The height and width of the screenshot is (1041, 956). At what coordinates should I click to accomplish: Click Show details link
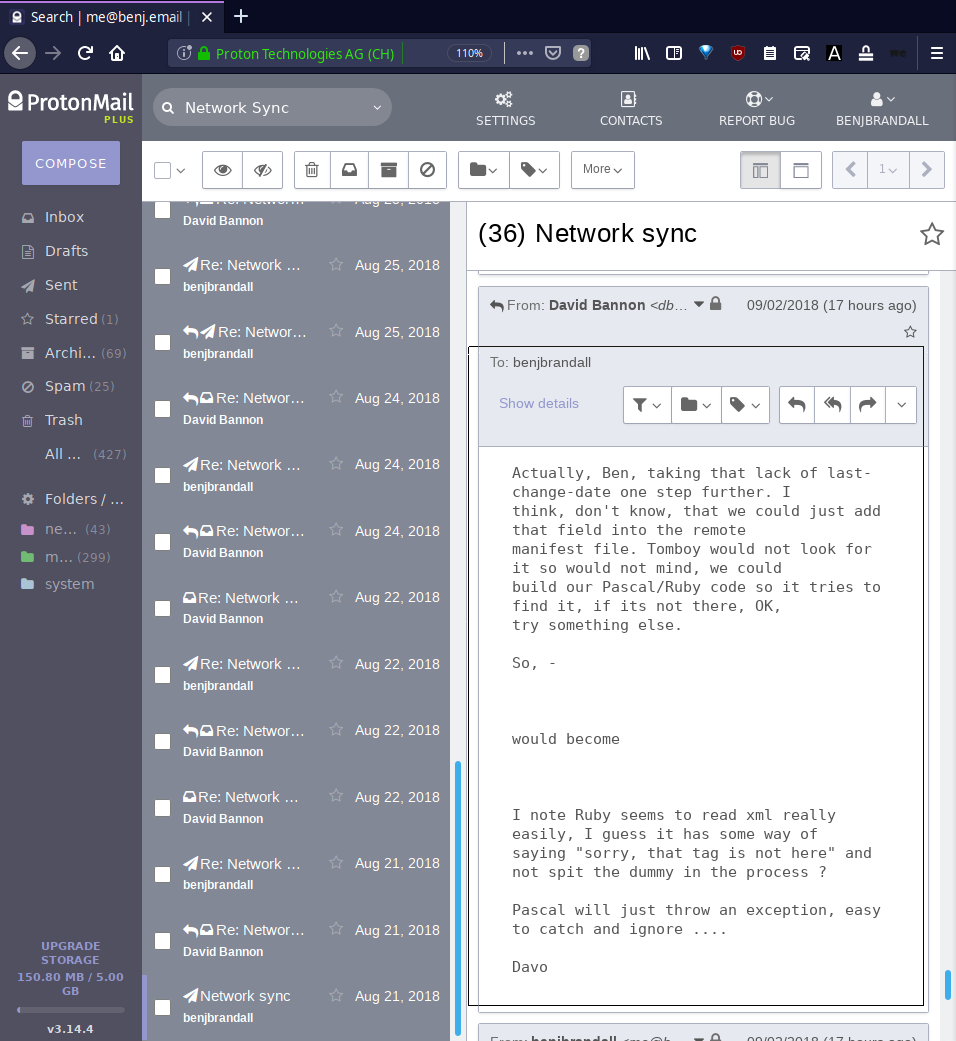(x=538, y=403)
